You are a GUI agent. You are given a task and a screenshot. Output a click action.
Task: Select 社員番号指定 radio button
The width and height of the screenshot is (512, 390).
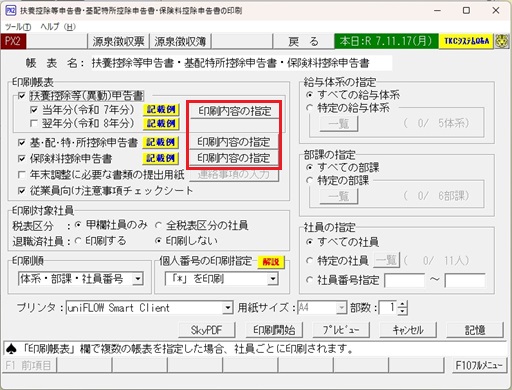point(309,280)
